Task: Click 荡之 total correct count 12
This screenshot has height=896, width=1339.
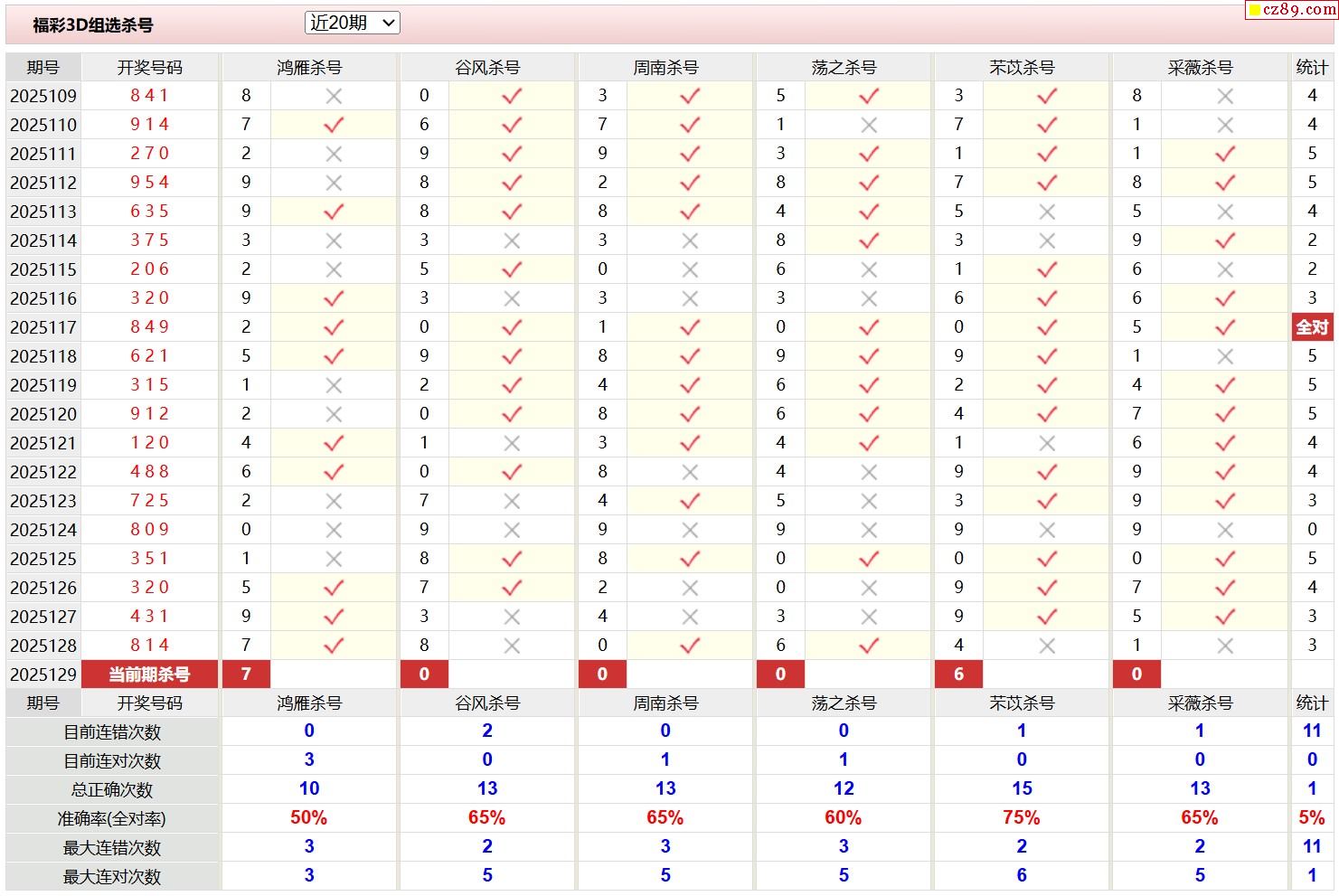Action: [844, 789]
